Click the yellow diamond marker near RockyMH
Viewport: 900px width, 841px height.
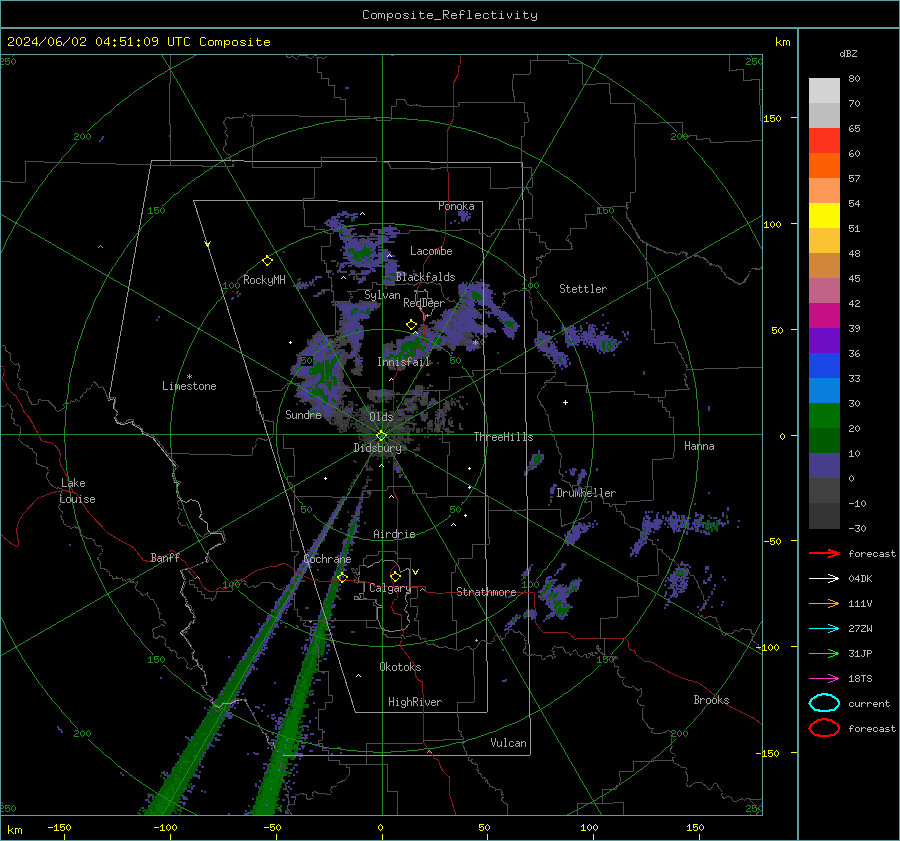point(267,261)
